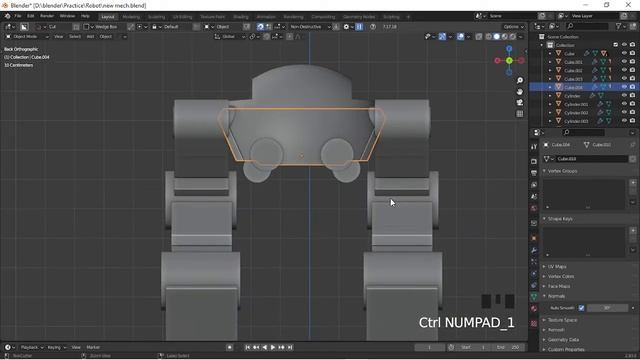Expand the Cube.001 outliner row

550,62
